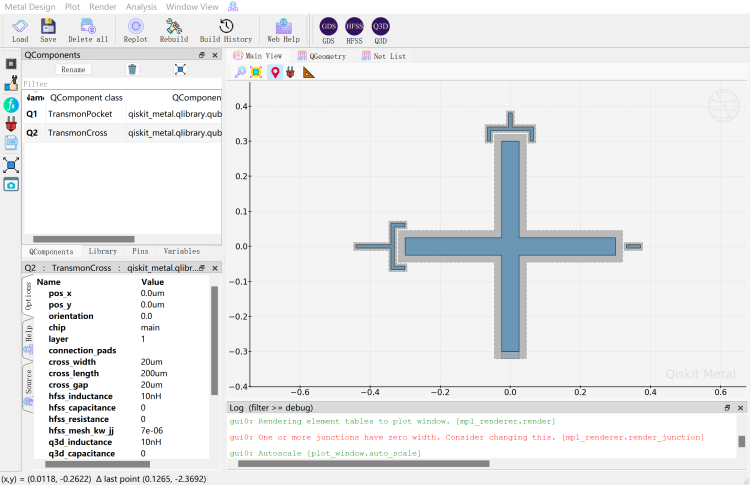This screenshot has width=750, height=485.
Task: Toggle the pins plug icon in plot toolbar
Action: (x=291, y=72)
